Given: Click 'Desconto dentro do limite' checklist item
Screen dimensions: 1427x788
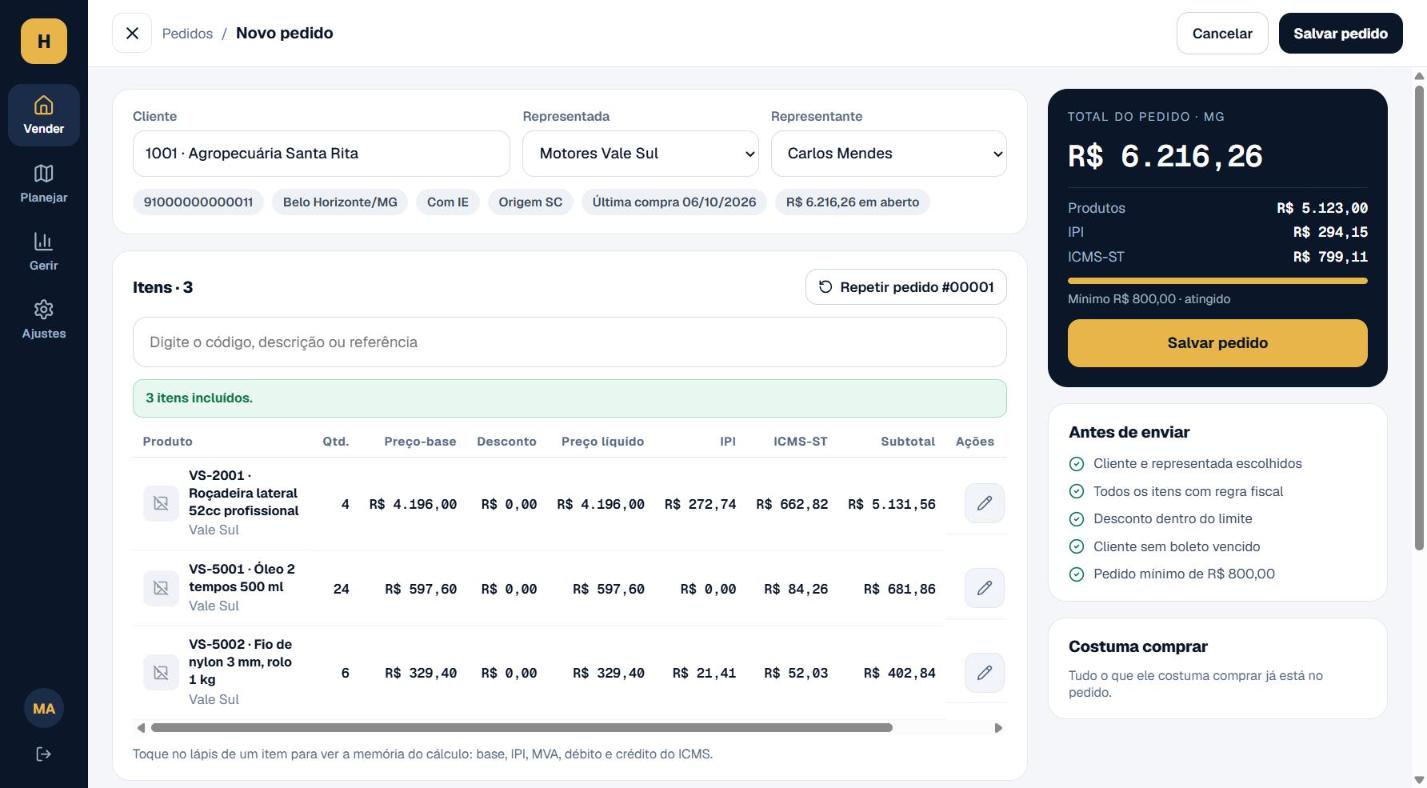Looking at the screenshot, I should (1172, 519).
